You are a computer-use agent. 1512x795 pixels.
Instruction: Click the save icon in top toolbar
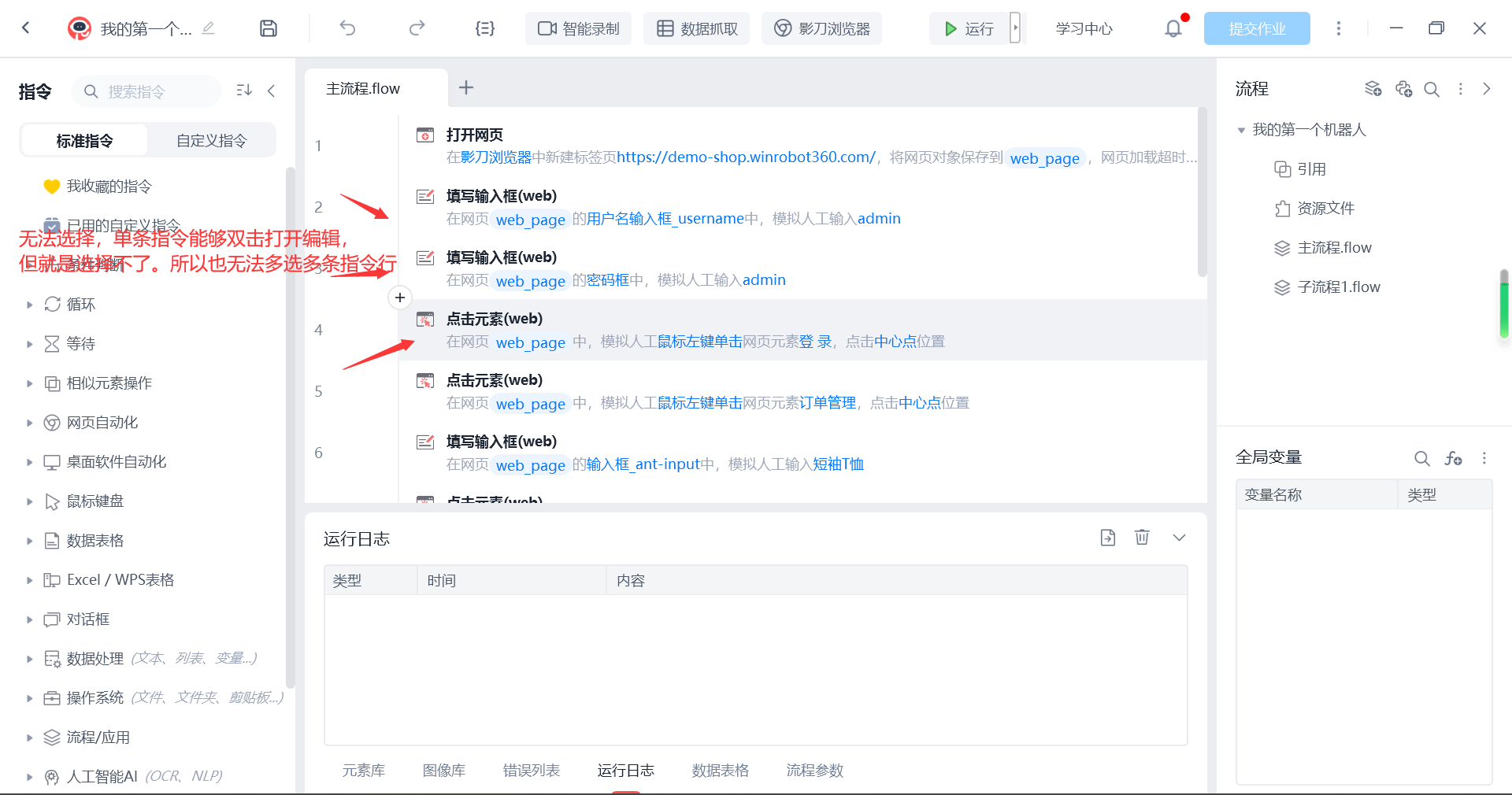coord(269,28)
